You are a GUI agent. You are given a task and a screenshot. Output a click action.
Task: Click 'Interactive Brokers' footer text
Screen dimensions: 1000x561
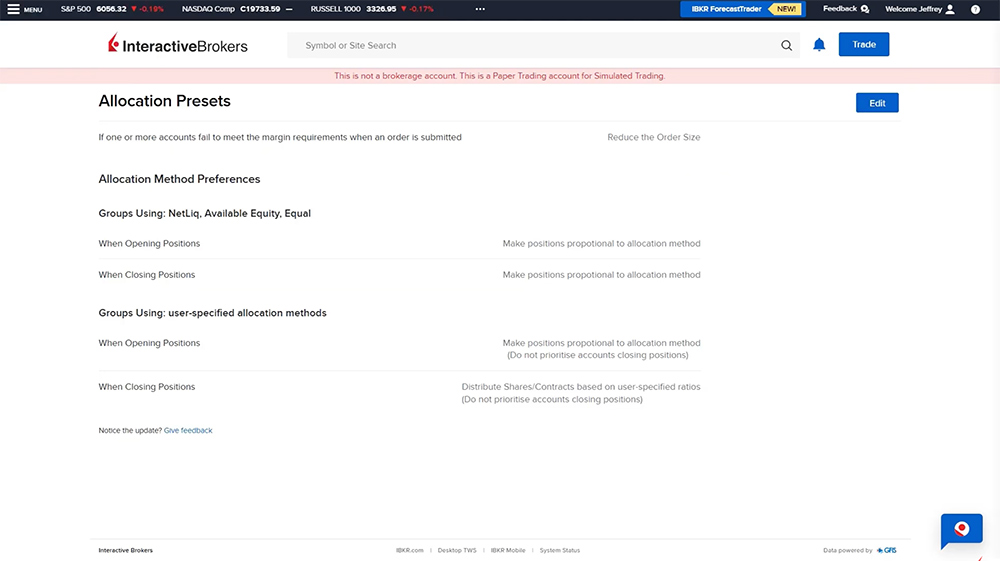126,550
